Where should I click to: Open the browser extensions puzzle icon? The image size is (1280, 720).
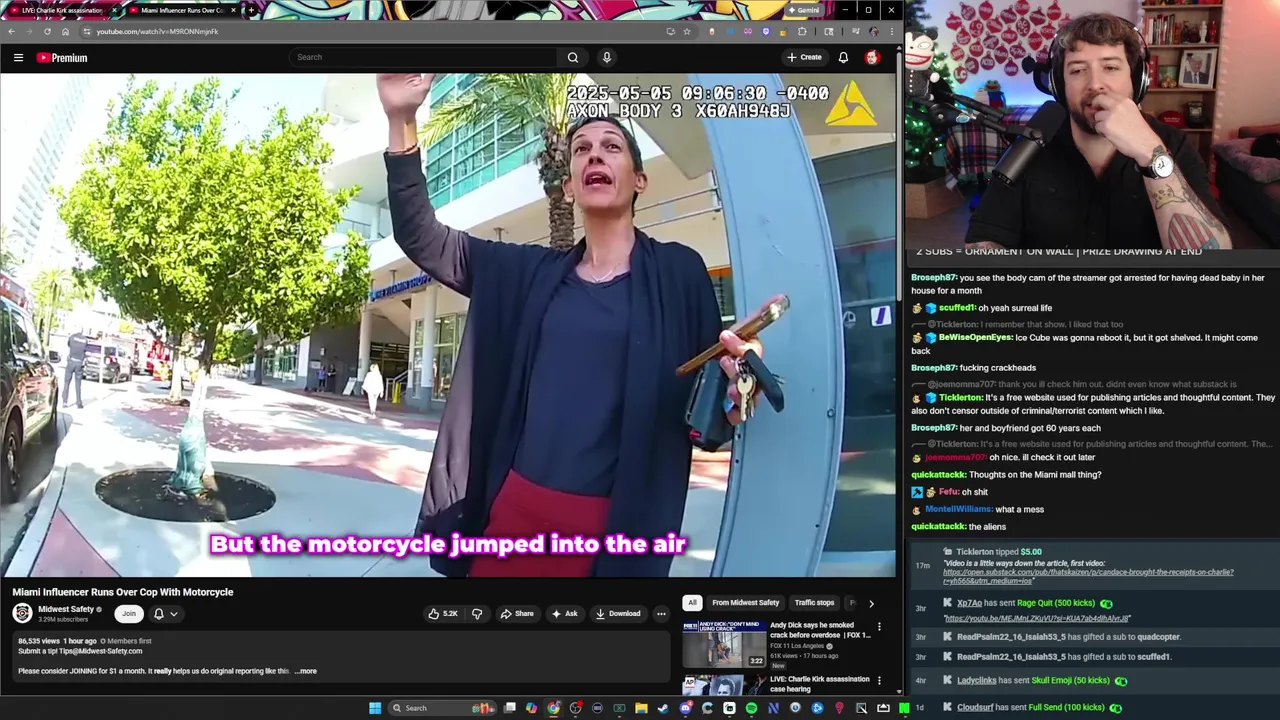pyautogui.click(x=801, y=31)
